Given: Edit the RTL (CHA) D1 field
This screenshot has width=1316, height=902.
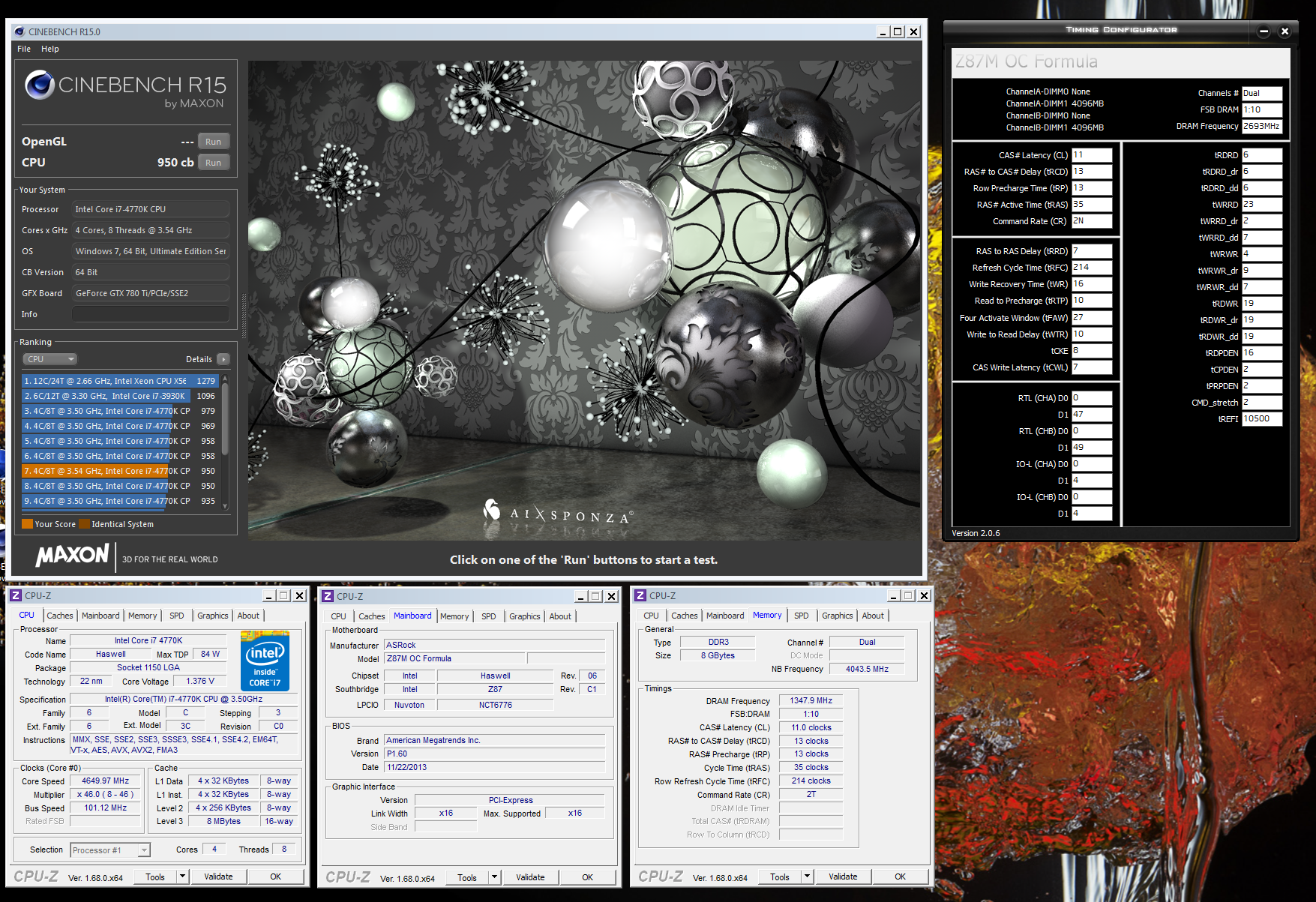Looking at the screenshot, I should 1092,415.
